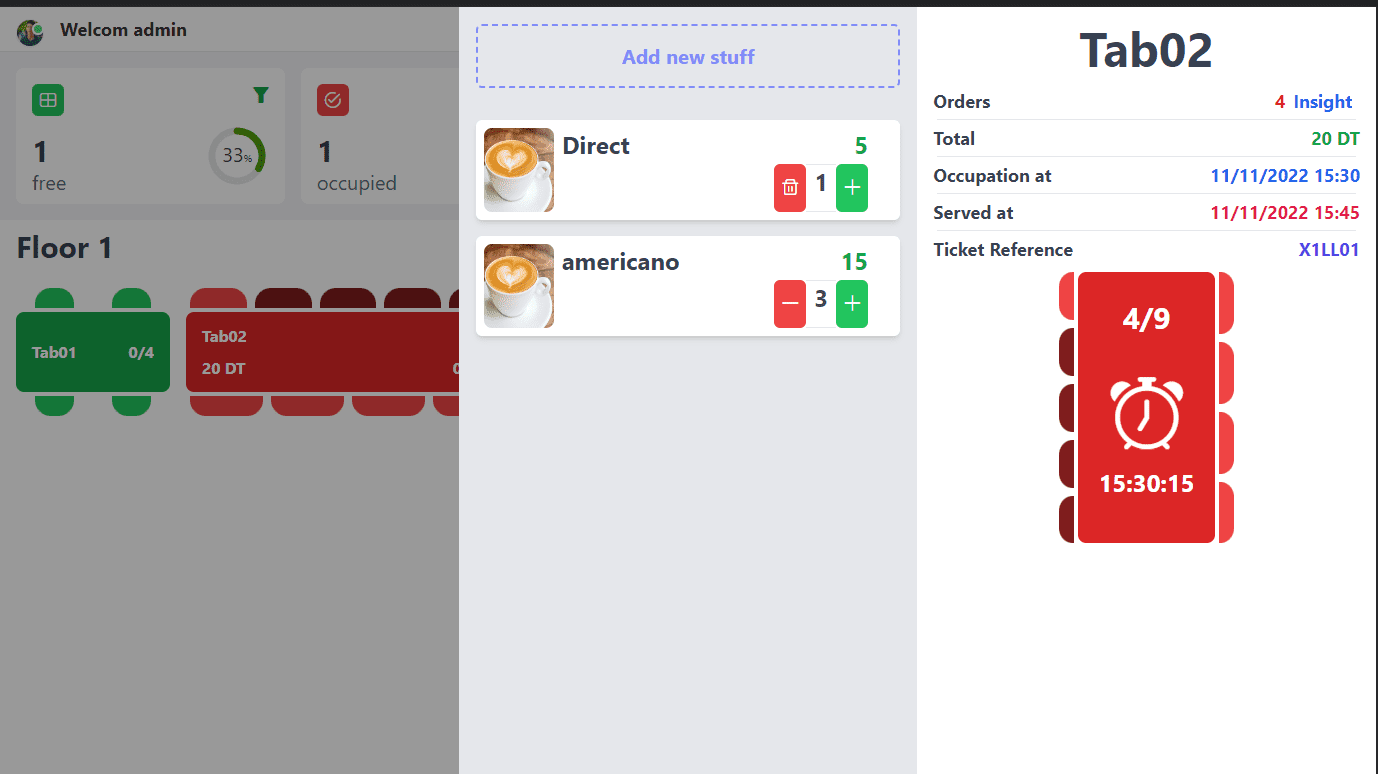Click the americano coffee thumbnail
1378x774 pixels.
click(519, 286)
